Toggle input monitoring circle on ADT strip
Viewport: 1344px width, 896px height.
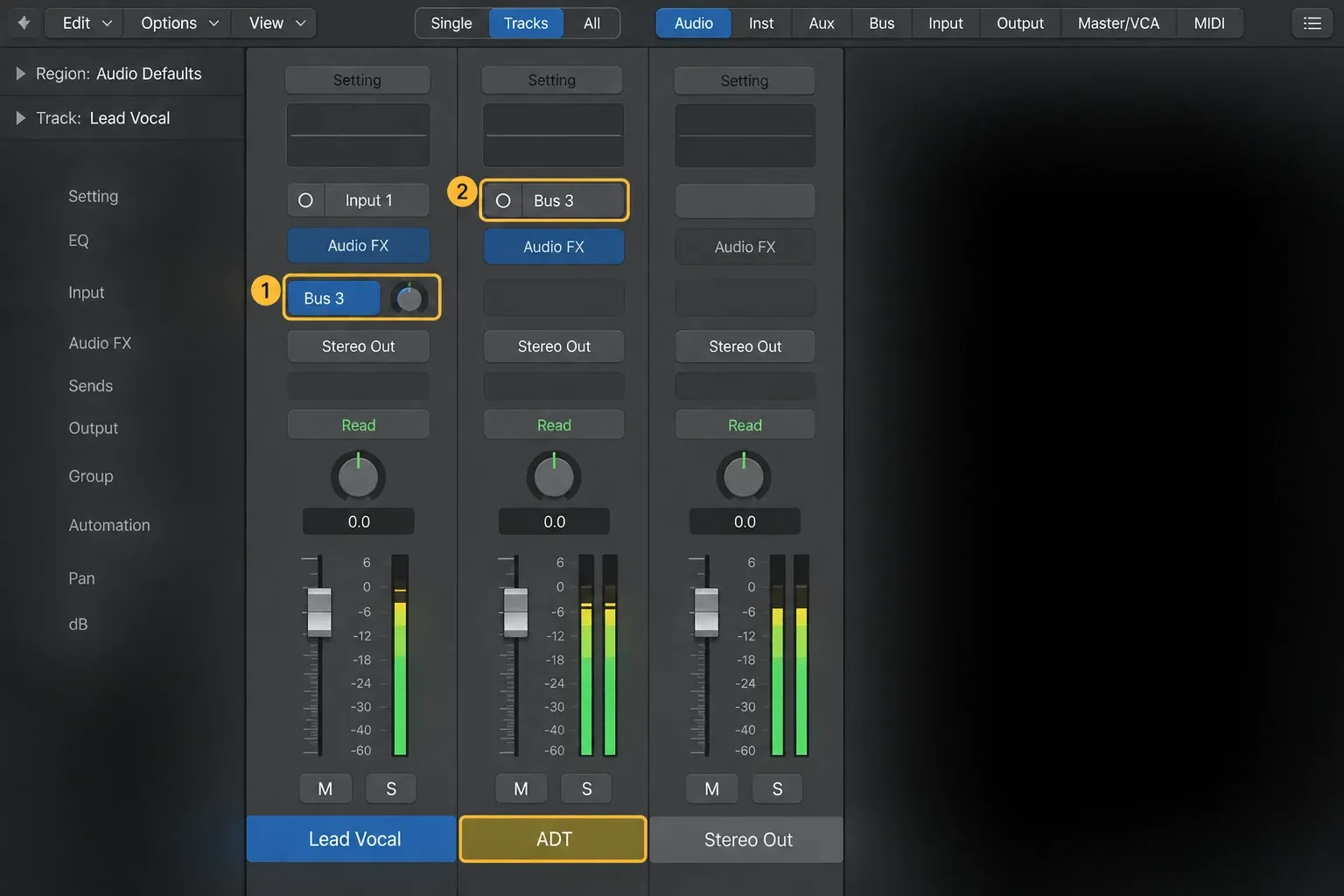(503, 201)
